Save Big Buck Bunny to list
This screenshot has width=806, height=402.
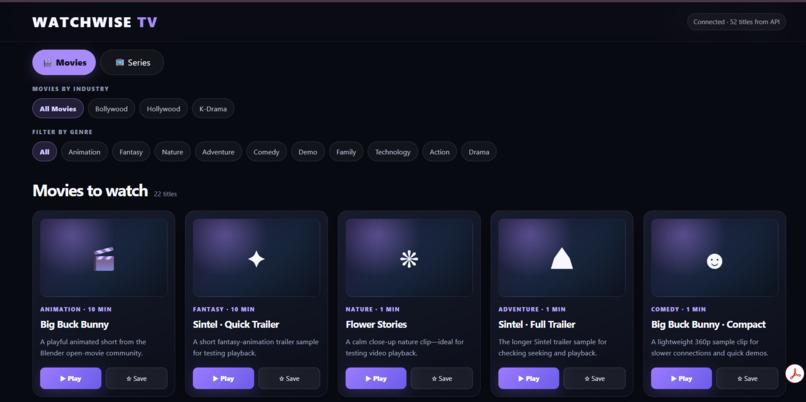click(137, 378)
